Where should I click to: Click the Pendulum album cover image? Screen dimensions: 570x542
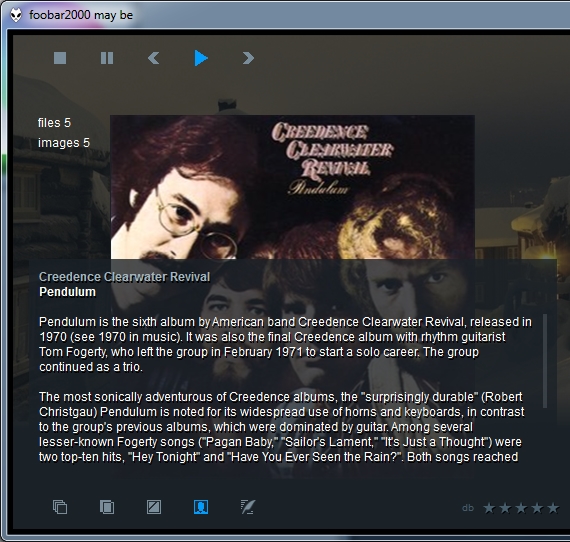click(293, 187)
